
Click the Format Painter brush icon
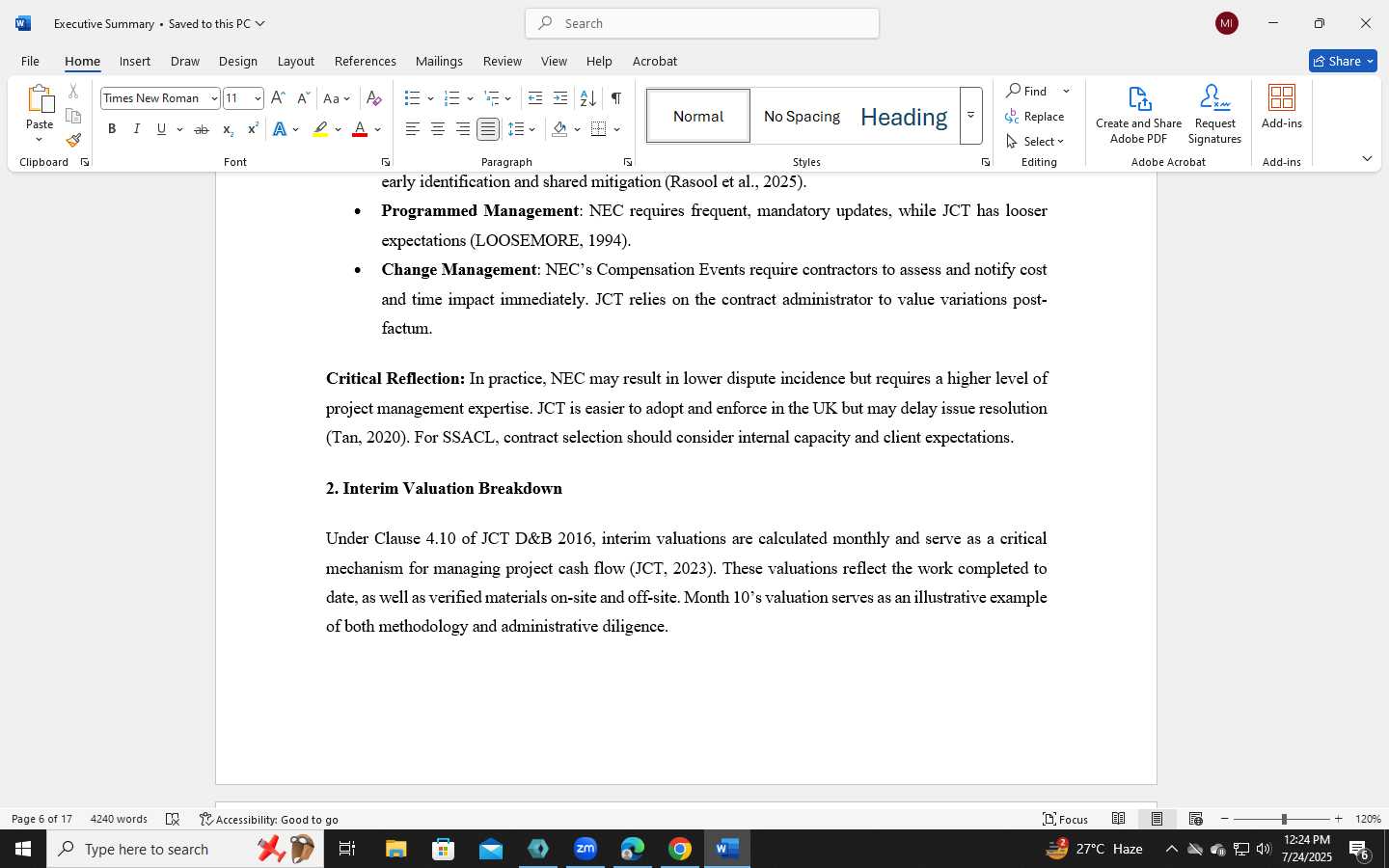pos(73,140)
